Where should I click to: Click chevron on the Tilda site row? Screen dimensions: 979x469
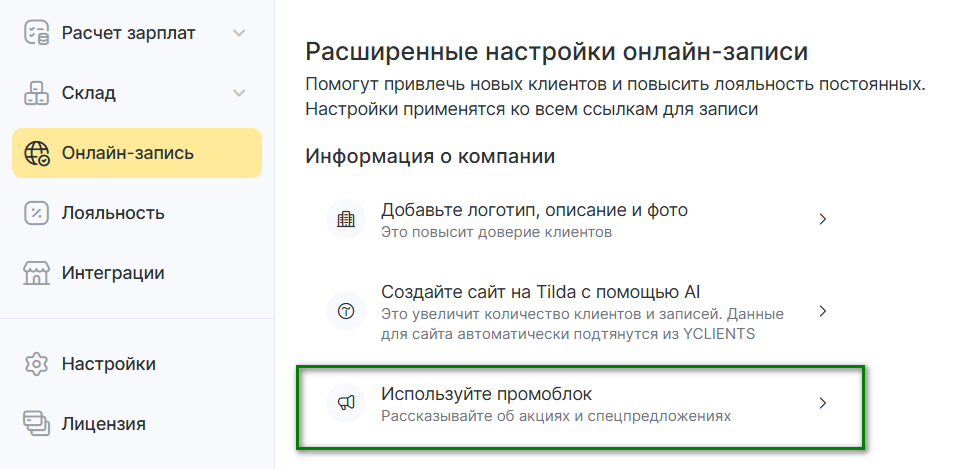822,312
